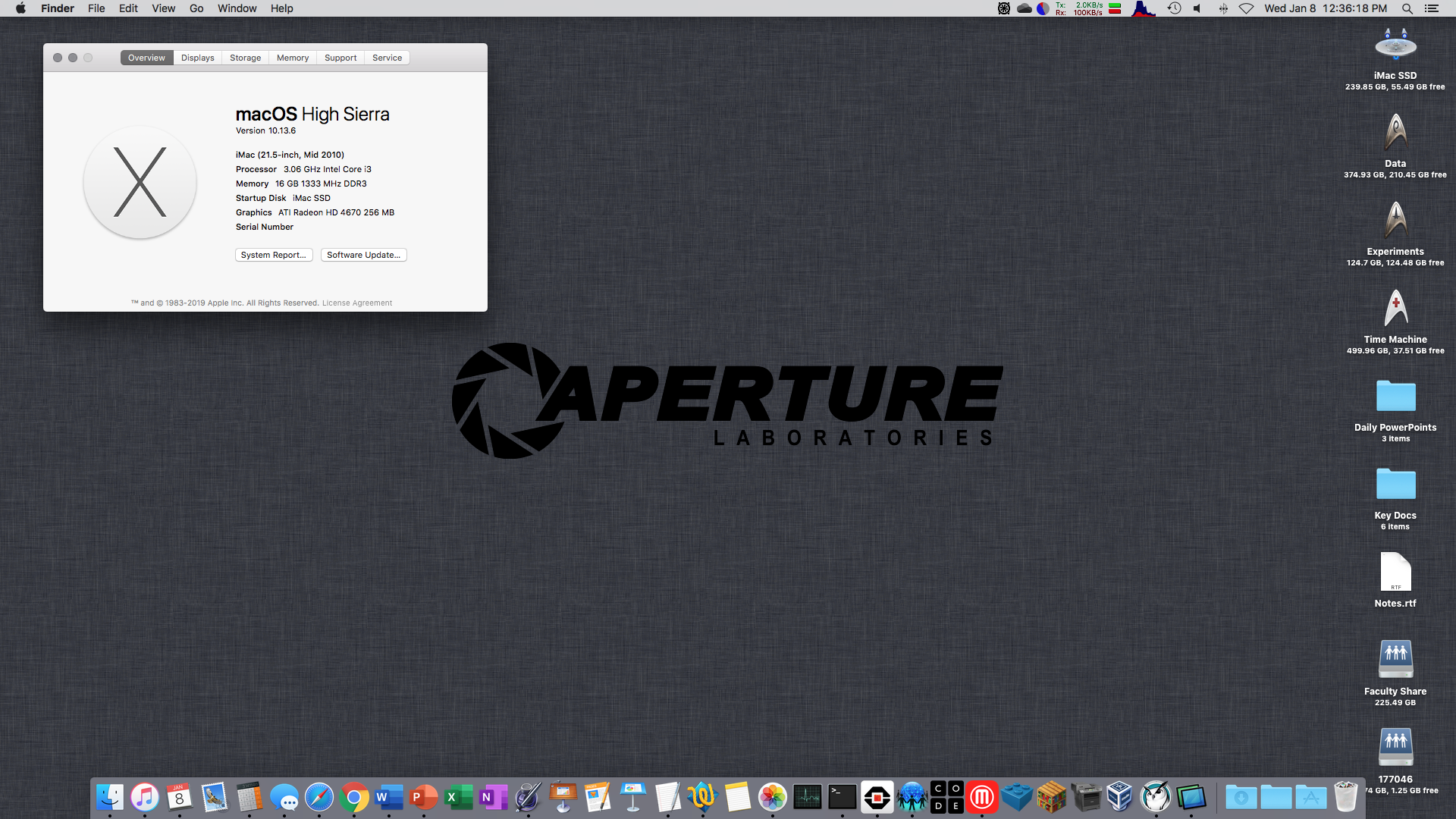
Task: Open the File menu
Action: (x=96, y=8)
